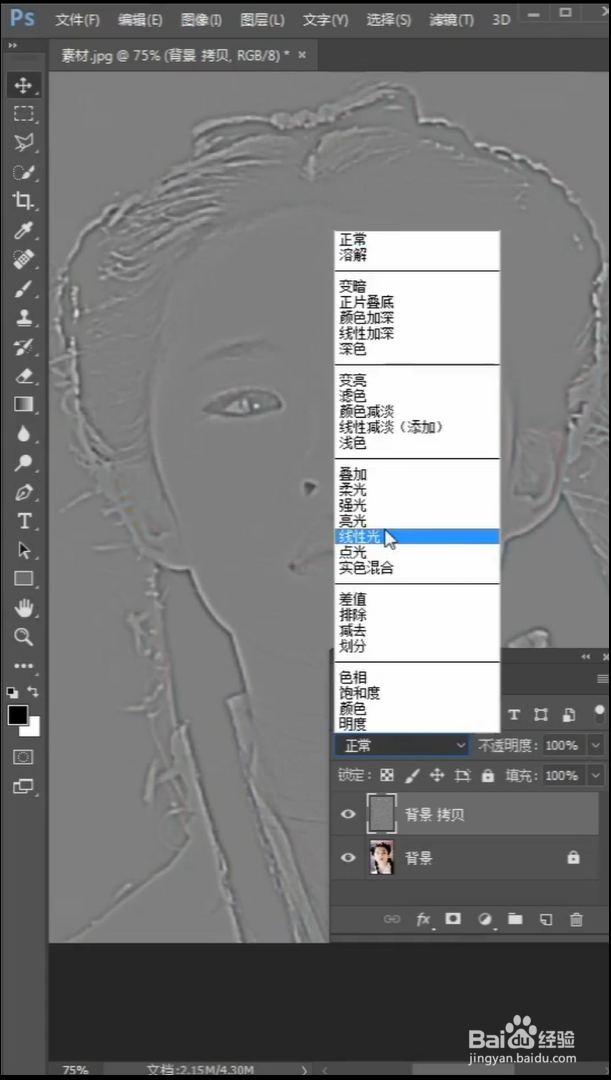Open the Edit Toolbar three-dots menu
Screen dimensions: 611x1080
point(23,666)
